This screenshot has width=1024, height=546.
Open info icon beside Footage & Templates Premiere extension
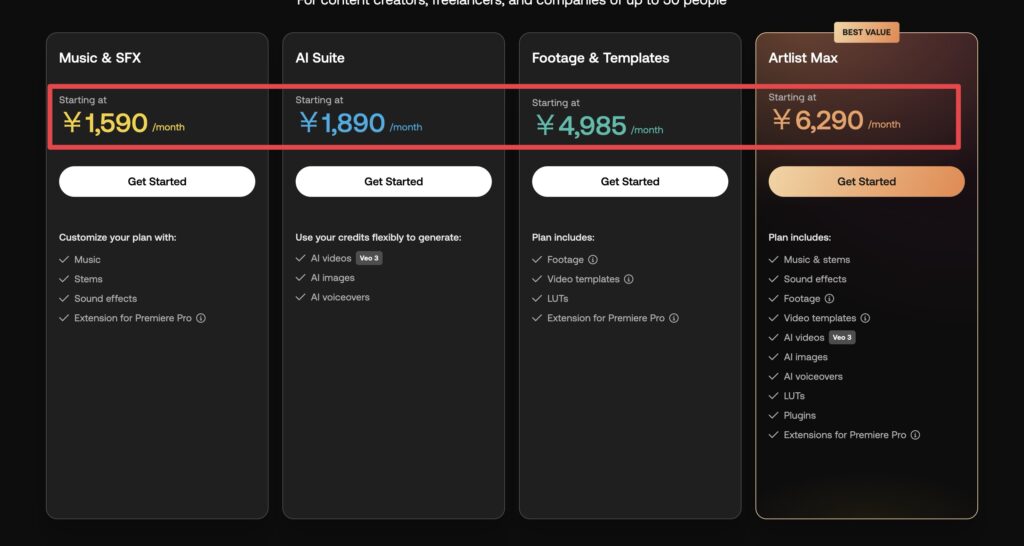click(x=674, y=318)
